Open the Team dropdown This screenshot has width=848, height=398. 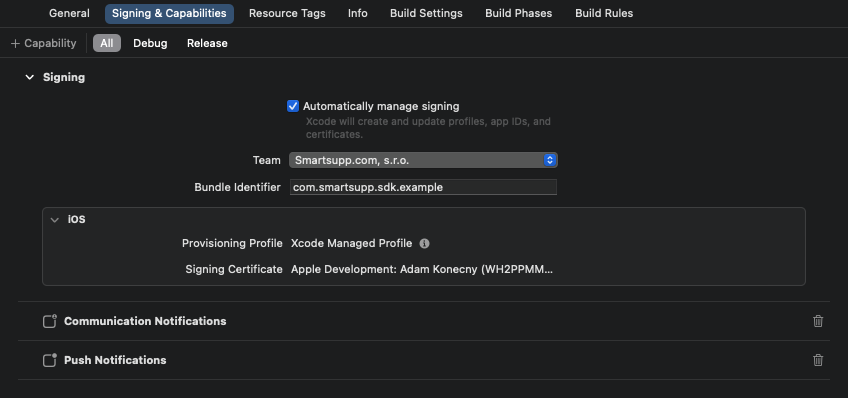(423, 160)
